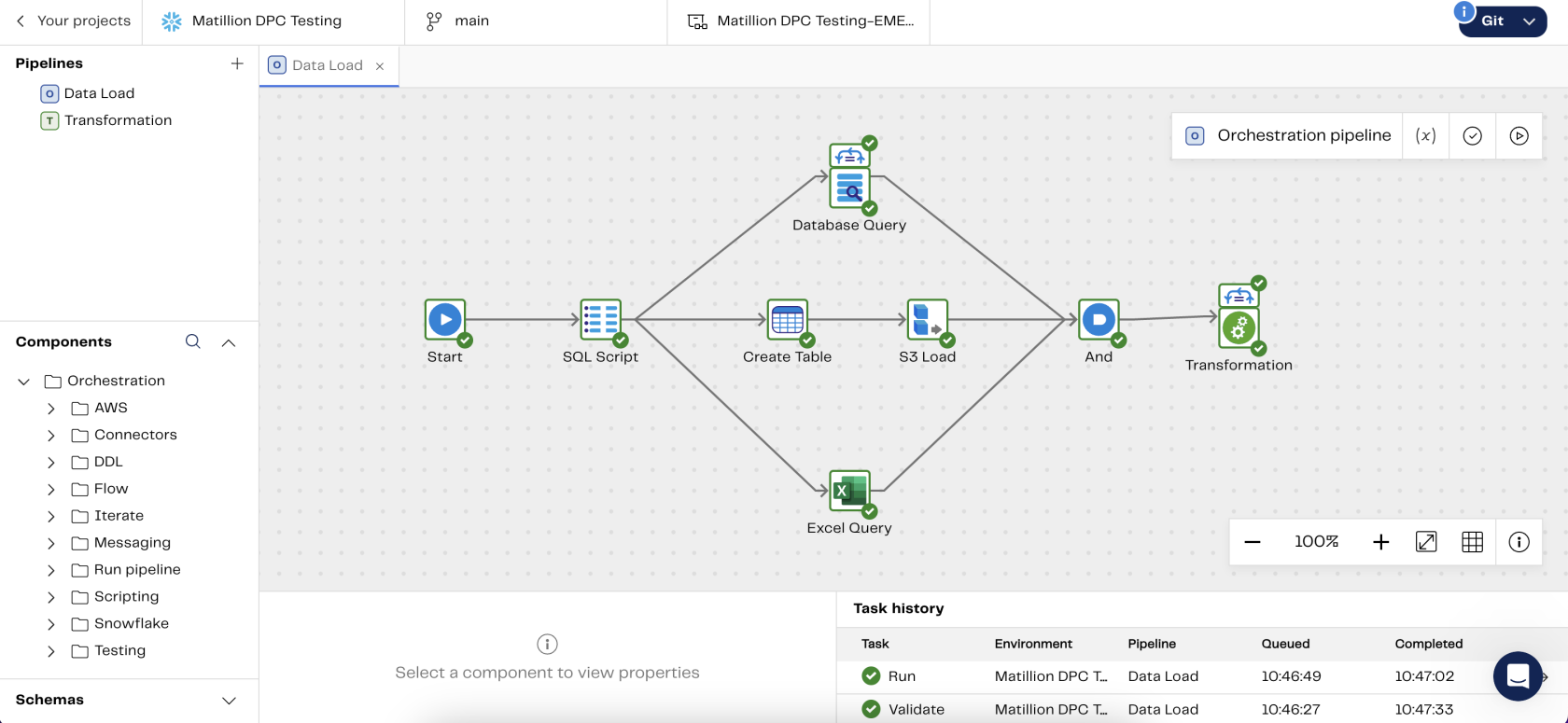The height and width of the screenshot is (723, 1568).
Task: Select the SQL Script component
Action: (x=600, y=320)
